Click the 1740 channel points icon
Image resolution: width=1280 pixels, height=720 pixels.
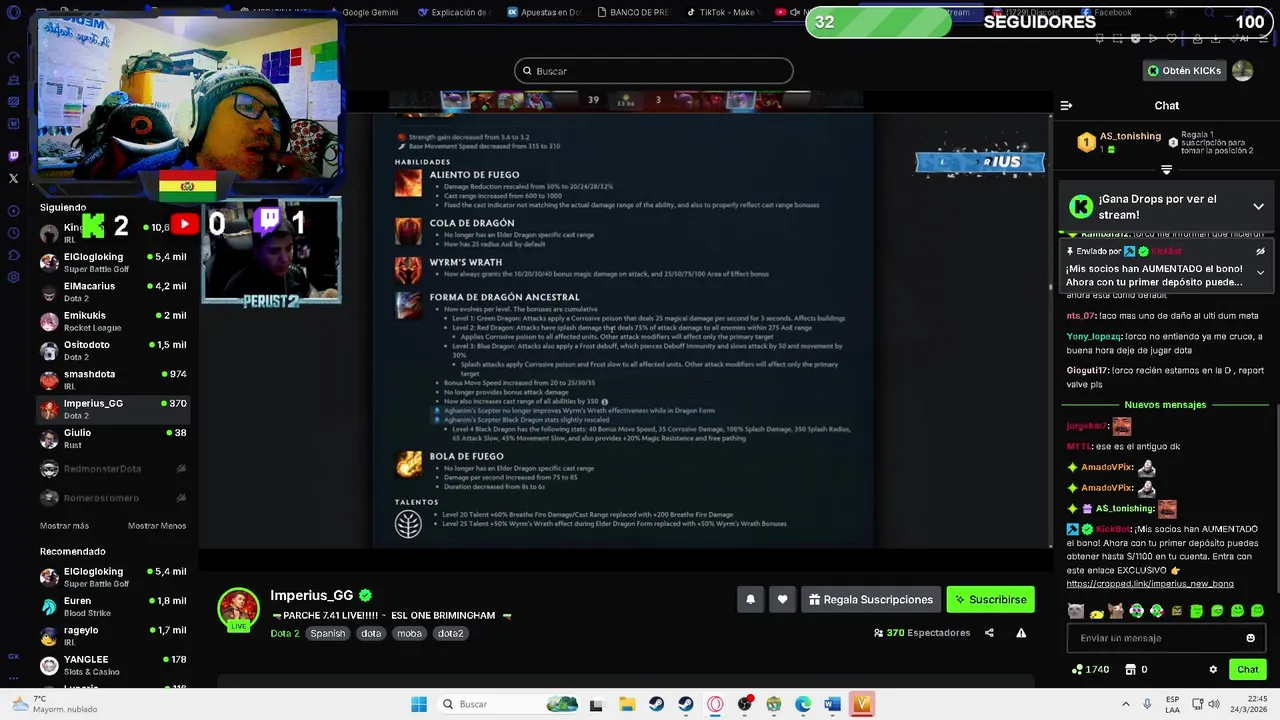[1077, 669]
